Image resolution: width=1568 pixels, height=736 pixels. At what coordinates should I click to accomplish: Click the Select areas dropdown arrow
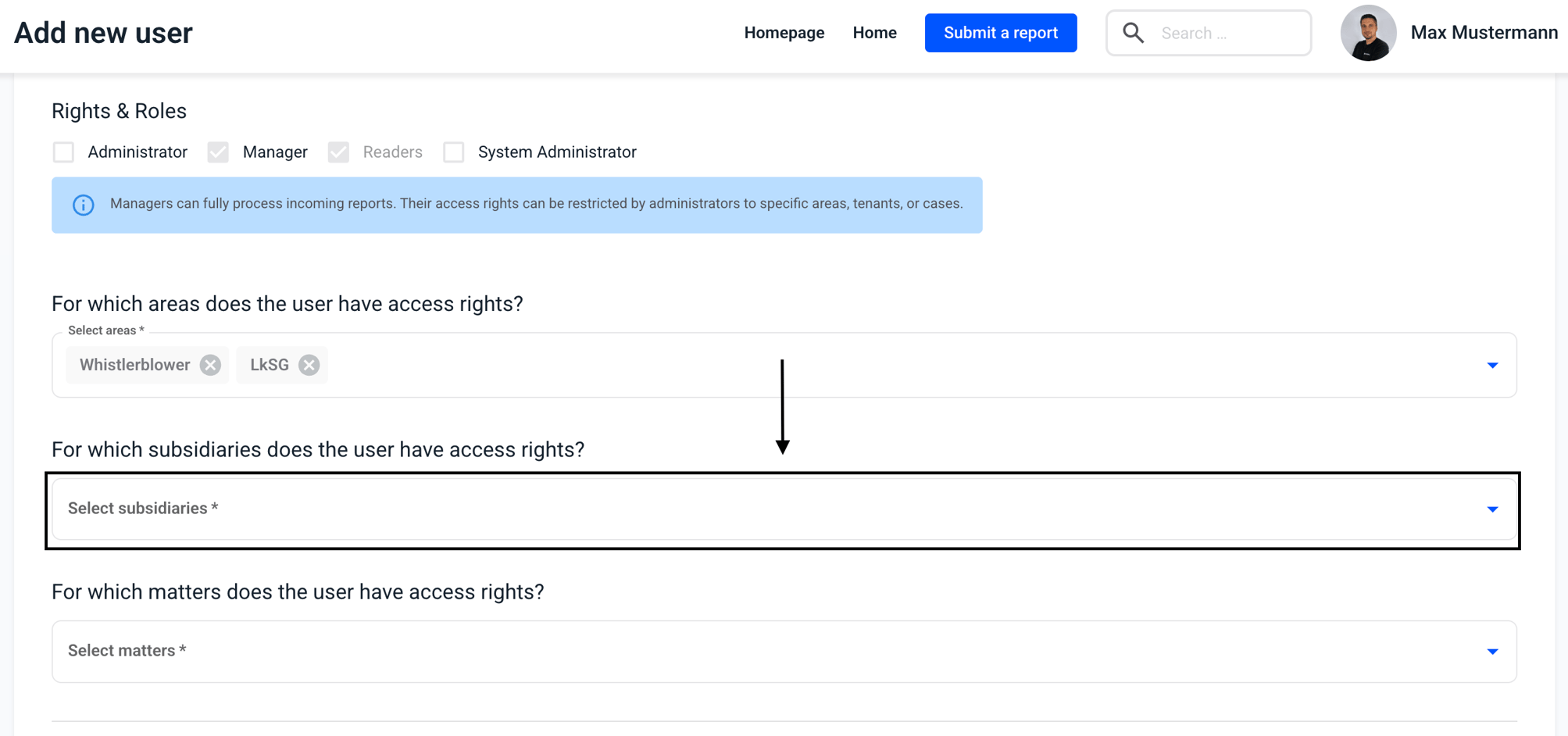pyautogui.click(x=1492, y=366)
